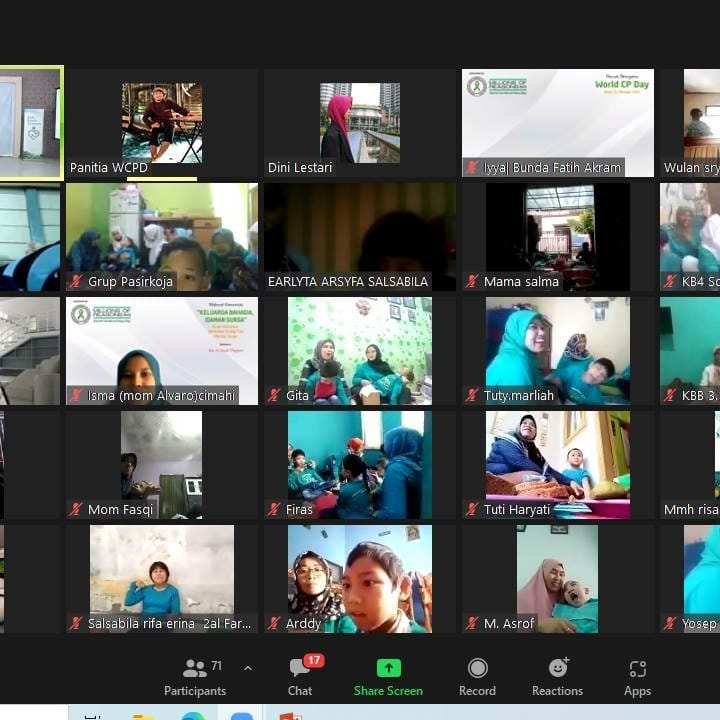Click muted mic icon on Salsabila rifa erina
Screen dimensions: 720x720
76,623
